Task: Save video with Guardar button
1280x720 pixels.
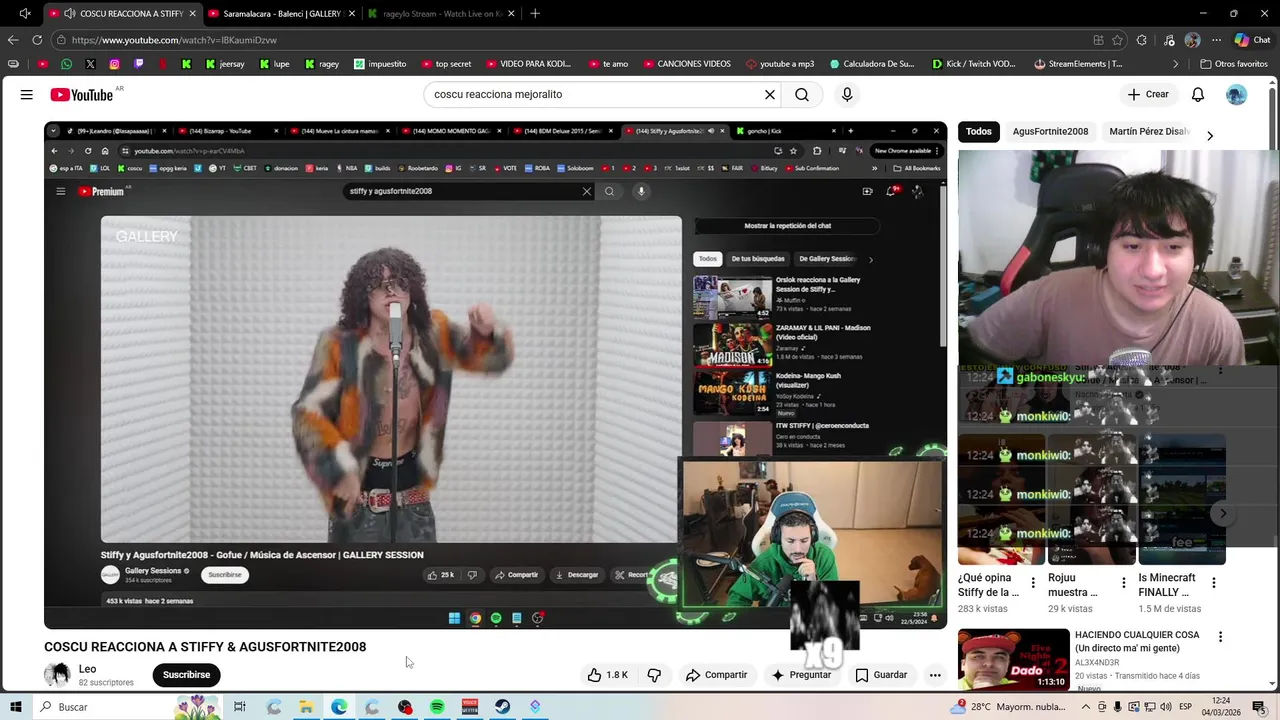Action: point(881,675)
